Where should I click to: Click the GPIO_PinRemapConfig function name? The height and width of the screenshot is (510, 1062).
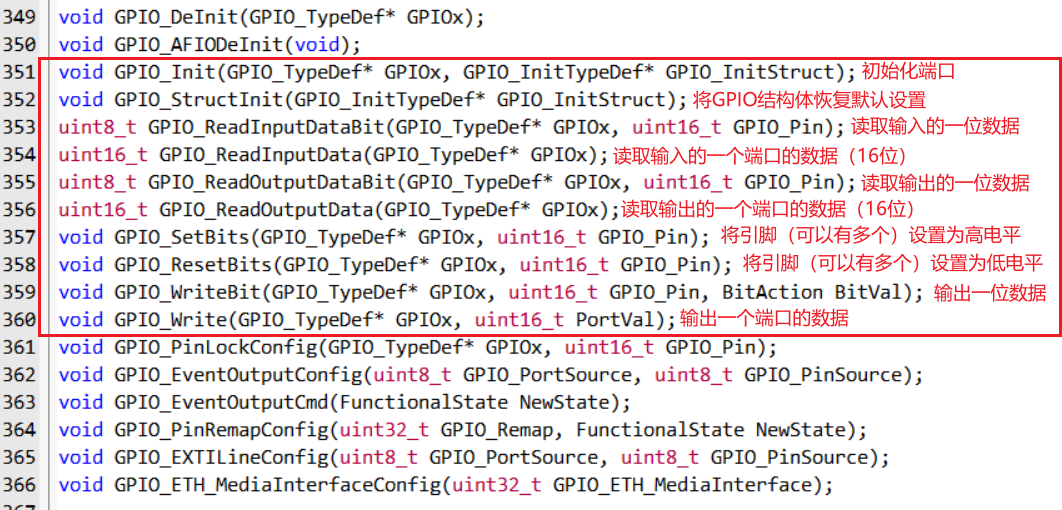click(221, 430)
